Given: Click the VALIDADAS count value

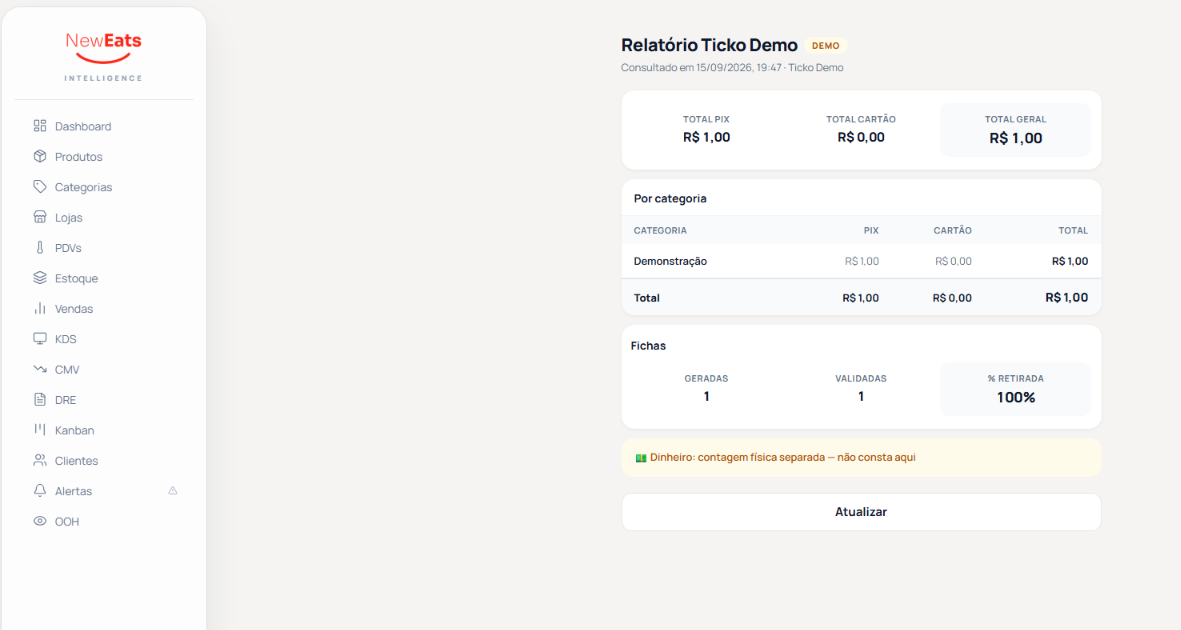Looking at the screenshot, I should [x=861, y=396].
